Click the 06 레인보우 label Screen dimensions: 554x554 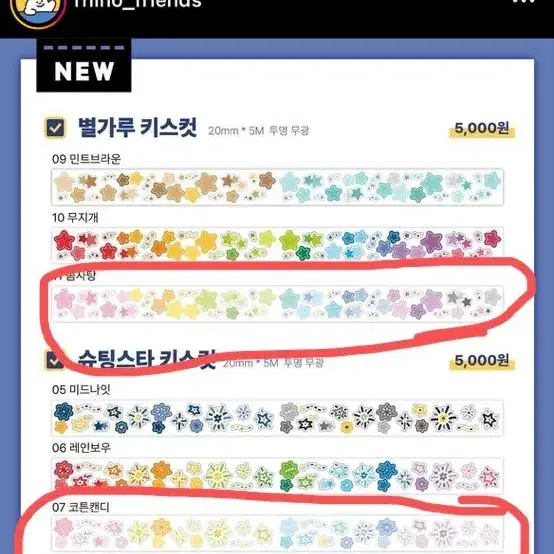[x=81, y=448]
